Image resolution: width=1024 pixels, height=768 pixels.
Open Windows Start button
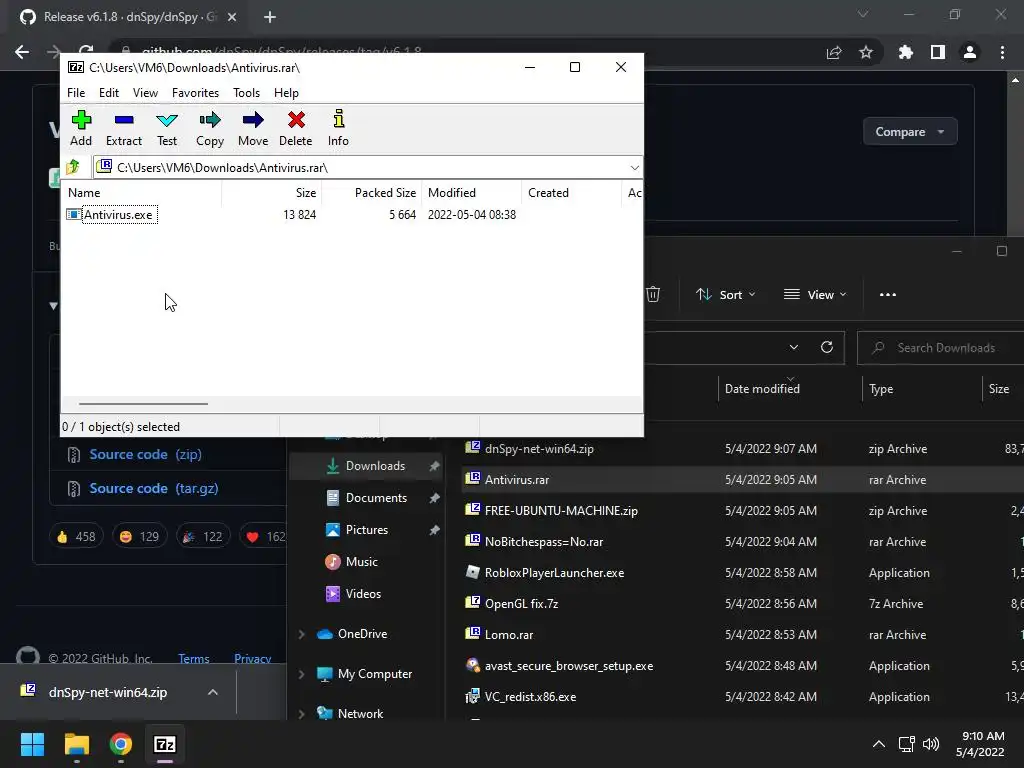click(32, 744)
